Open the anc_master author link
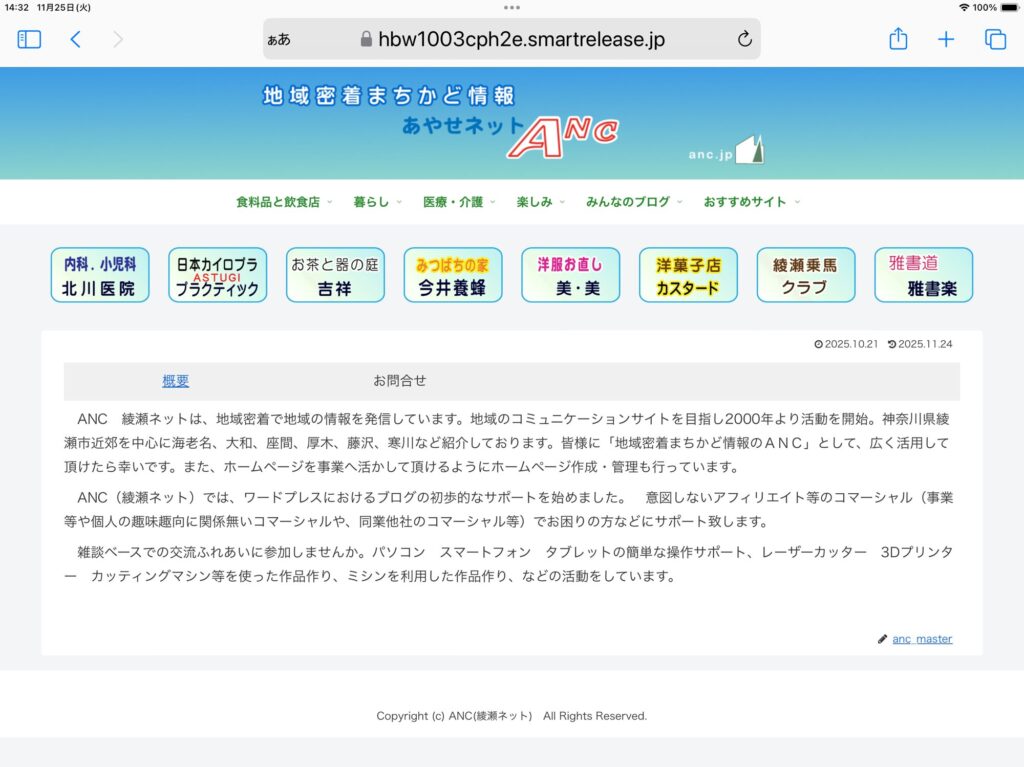This screenshot has width=1024, height=767. point(922,639)
